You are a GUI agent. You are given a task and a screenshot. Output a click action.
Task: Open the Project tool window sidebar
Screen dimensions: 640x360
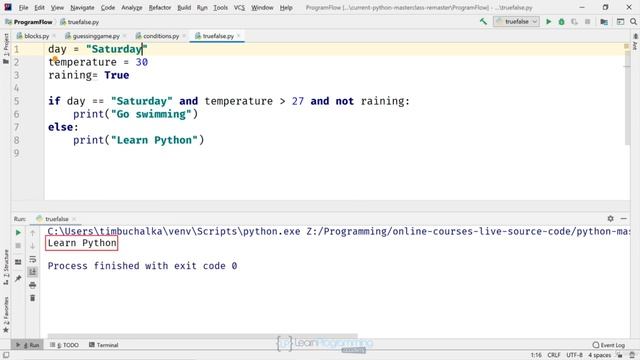pos(6,48)
